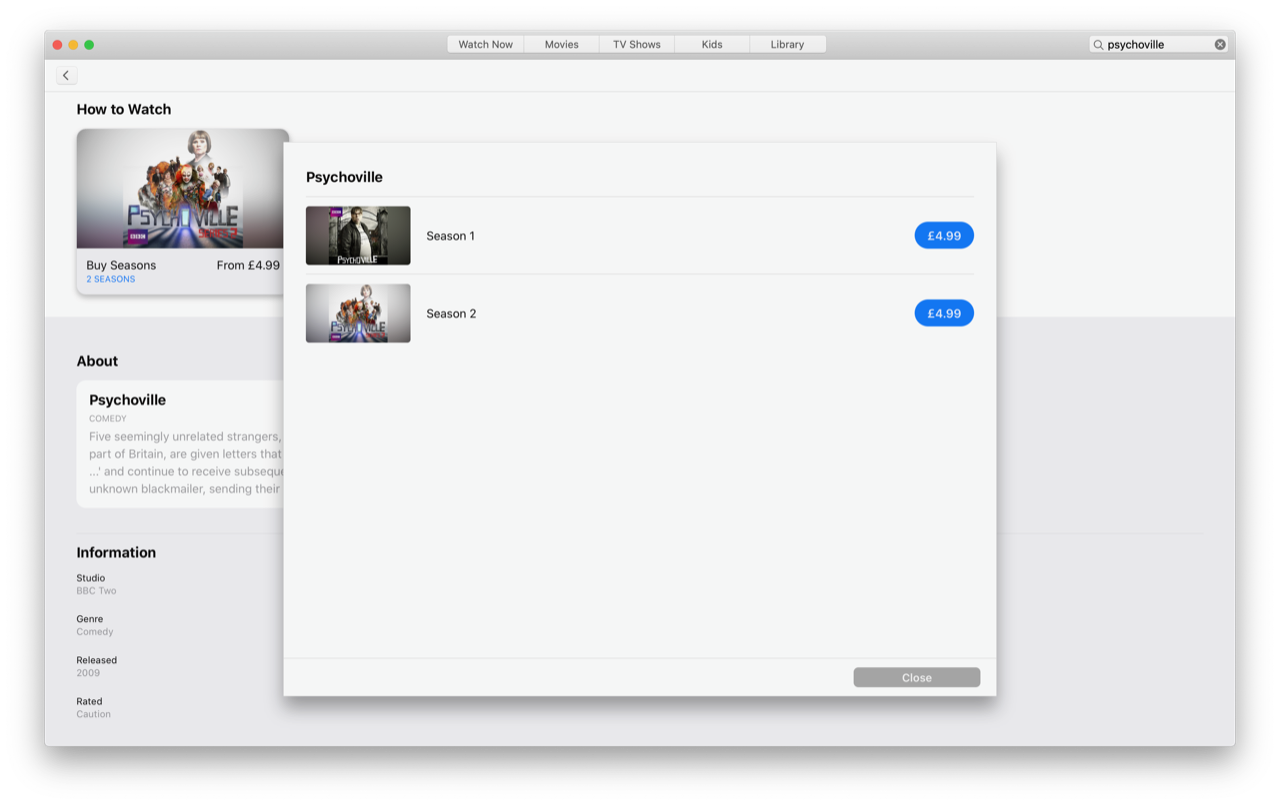Image resolution: width=1280 pixels, height=805 pixels.
Task: Select the TV Shows tab
Action: click(637, 44)
